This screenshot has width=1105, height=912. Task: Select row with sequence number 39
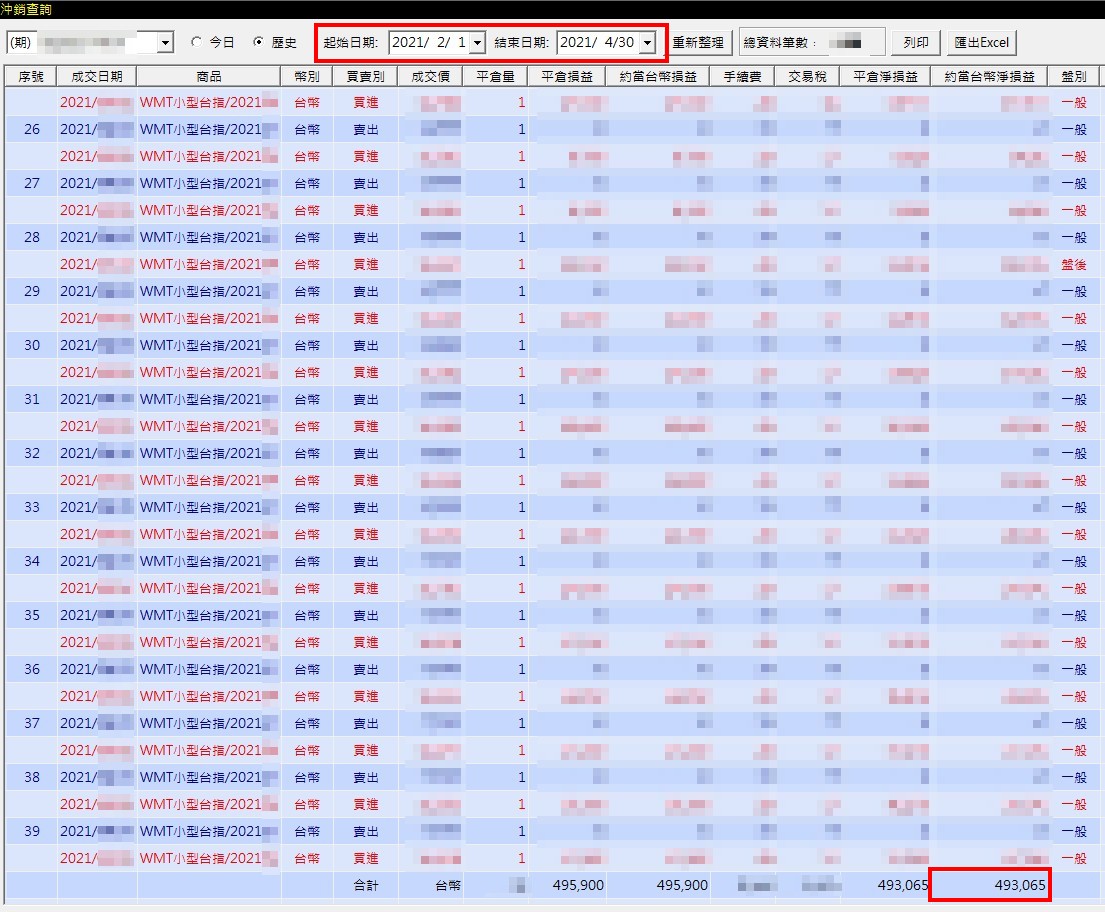[x=552, y=831]
